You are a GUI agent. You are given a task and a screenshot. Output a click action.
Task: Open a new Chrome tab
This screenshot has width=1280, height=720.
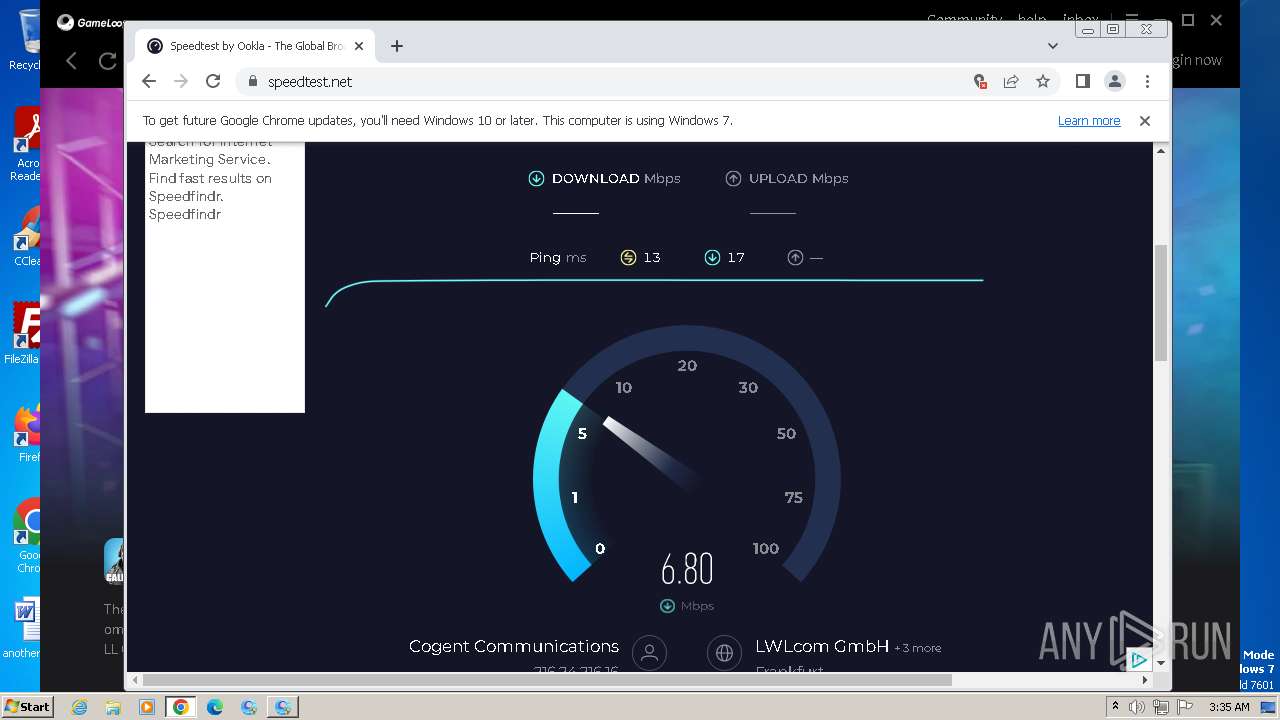tap(397, 46)
